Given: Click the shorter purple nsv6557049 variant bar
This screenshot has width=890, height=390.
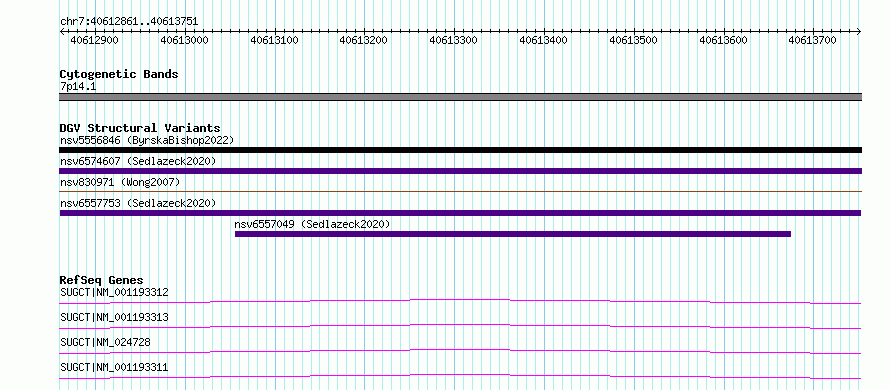Looking at the screenshot, I should coord(513,234).
